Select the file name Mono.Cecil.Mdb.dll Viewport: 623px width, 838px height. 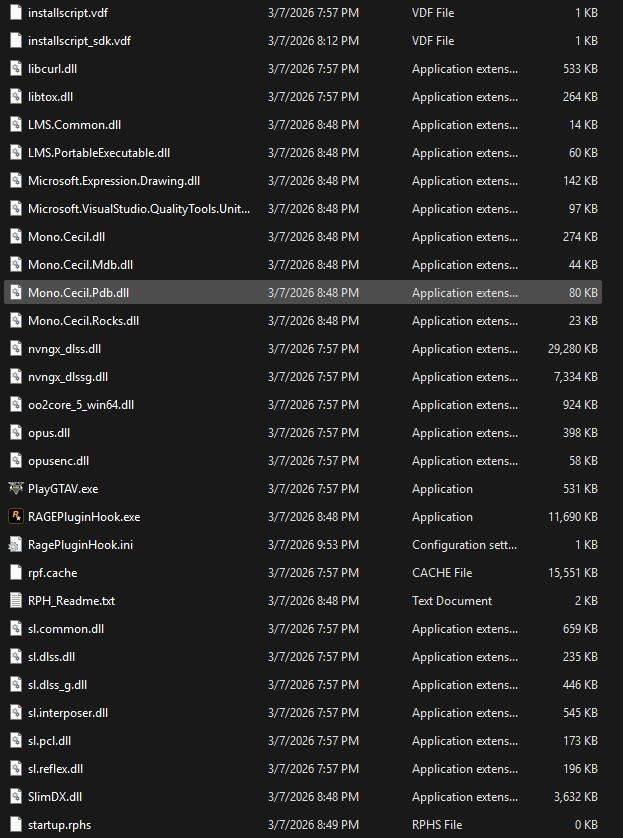point(80,265)
